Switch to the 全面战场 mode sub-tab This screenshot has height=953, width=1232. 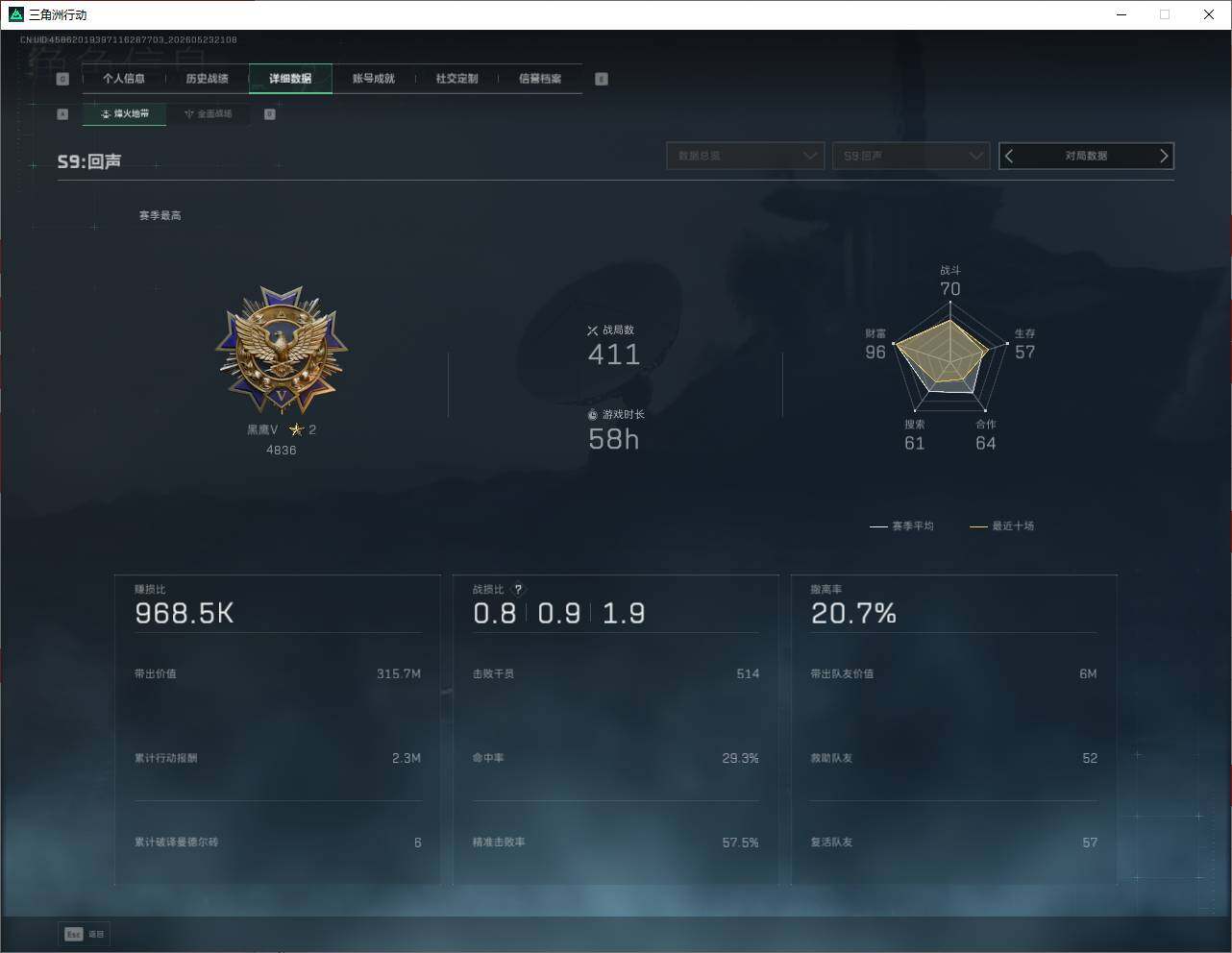(209, 114)
